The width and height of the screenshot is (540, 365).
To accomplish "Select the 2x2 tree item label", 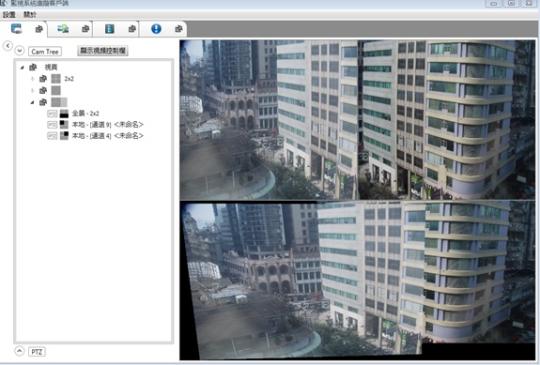I will pyautogui.click(x=69, y=79).
